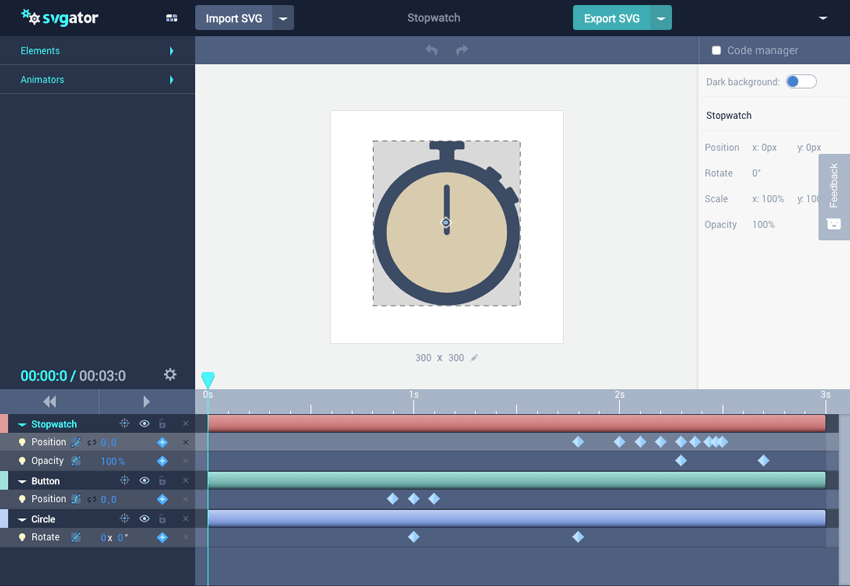The image size is (850, 586).
Task: Click the Export SVG button
Action: click(x=611, y=18)
